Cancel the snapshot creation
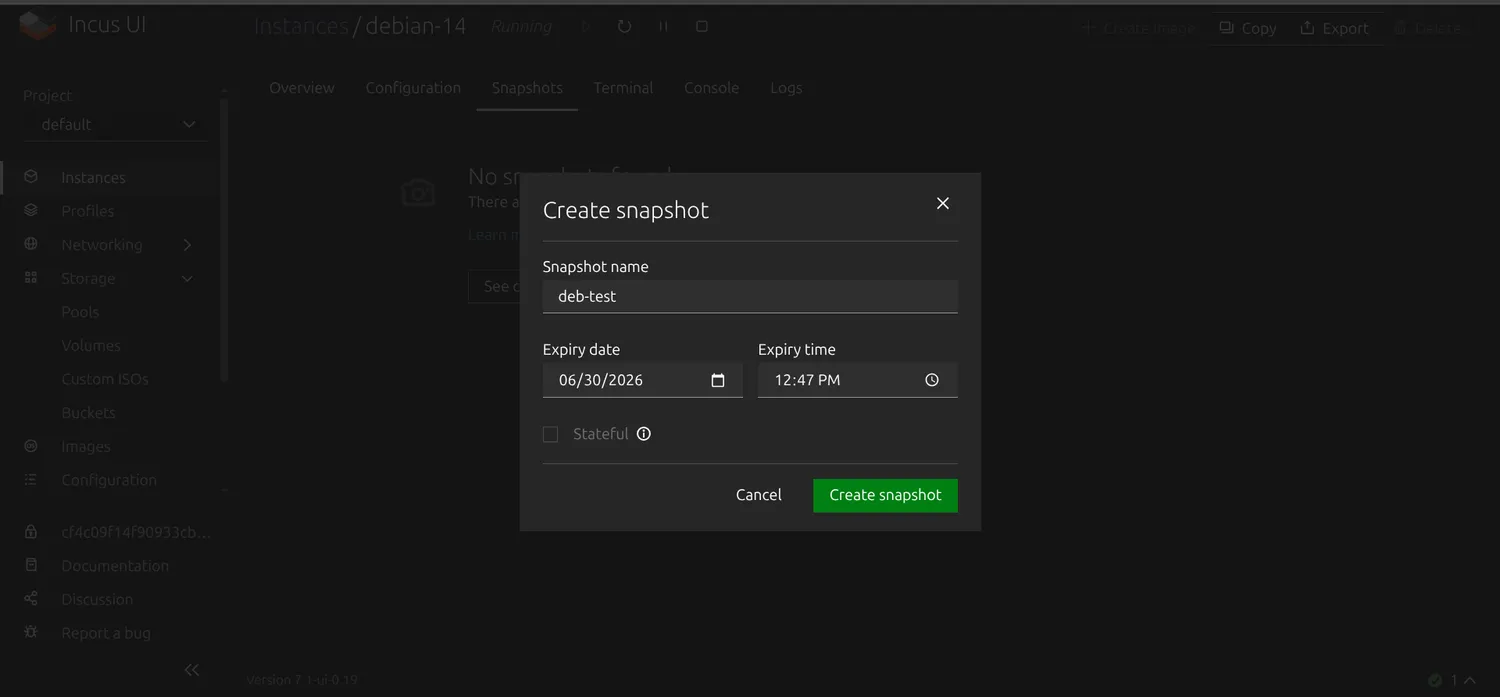1500x697 pixels. pos(759,495)
